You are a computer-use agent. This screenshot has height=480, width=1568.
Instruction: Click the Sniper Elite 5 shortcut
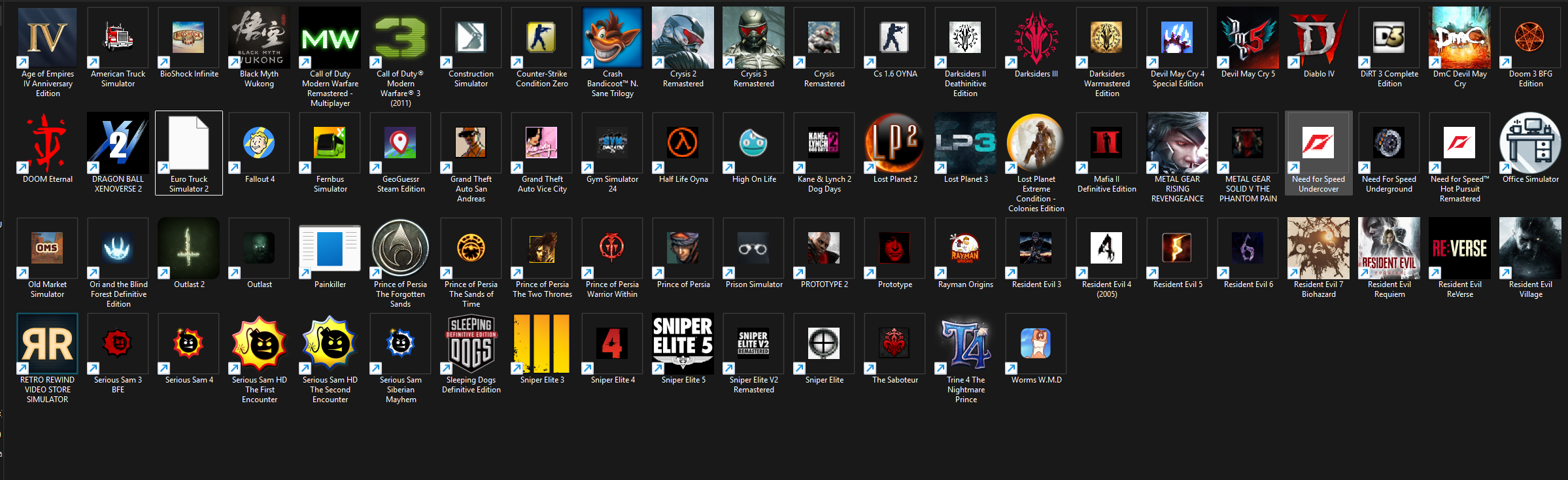pos(683,344)
